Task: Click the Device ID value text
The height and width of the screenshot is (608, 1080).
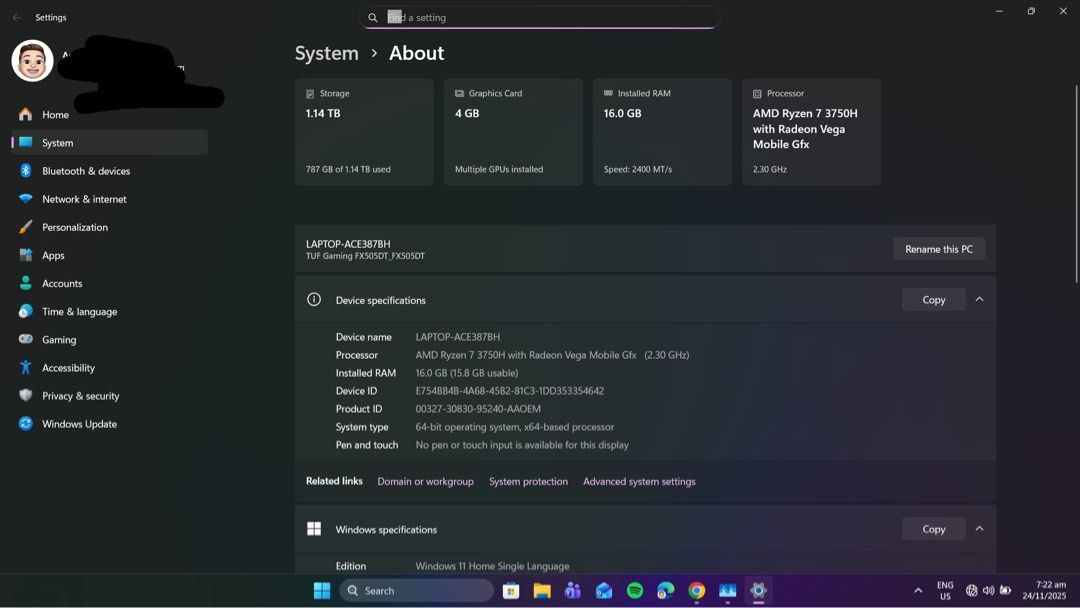Action: (510, 390)
